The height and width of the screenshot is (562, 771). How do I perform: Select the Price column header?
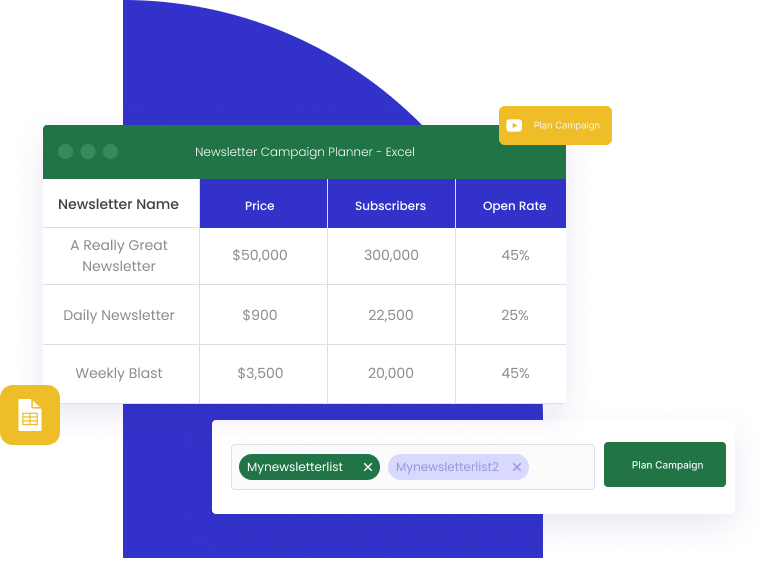tap(260, 206)
